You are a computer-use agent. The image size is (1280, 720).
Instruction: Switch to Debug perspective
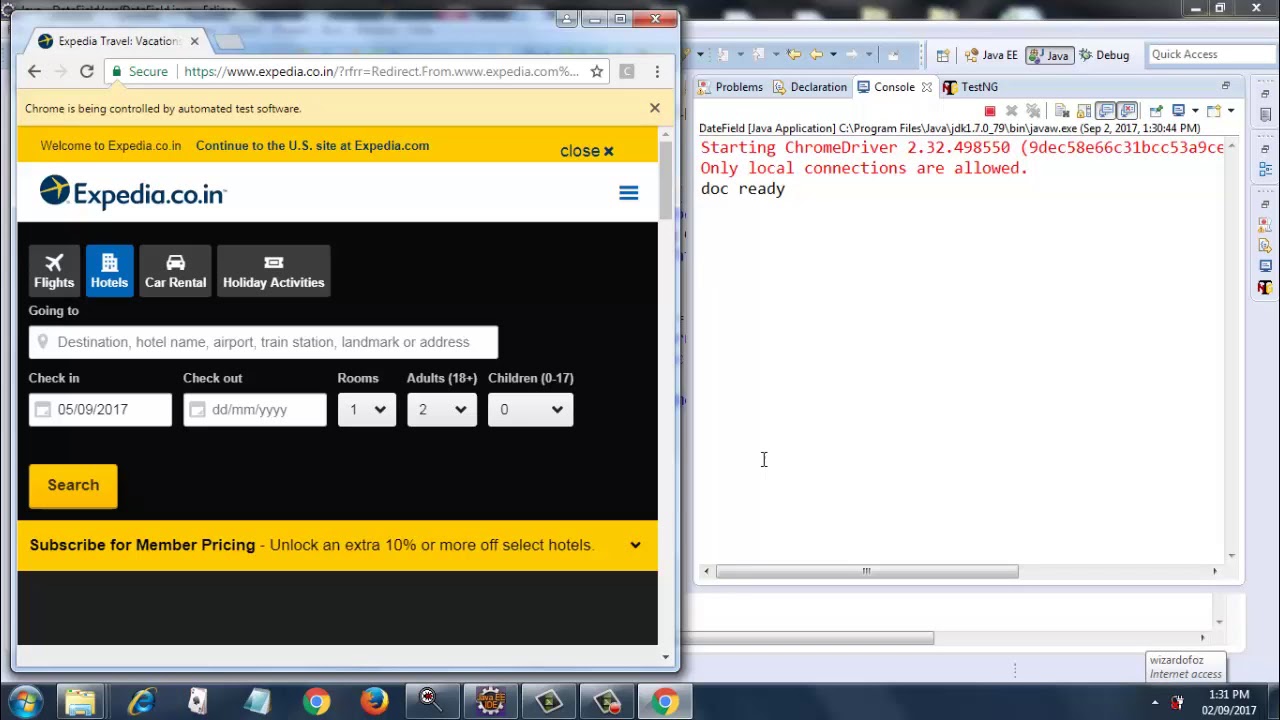coord(1104,55)
